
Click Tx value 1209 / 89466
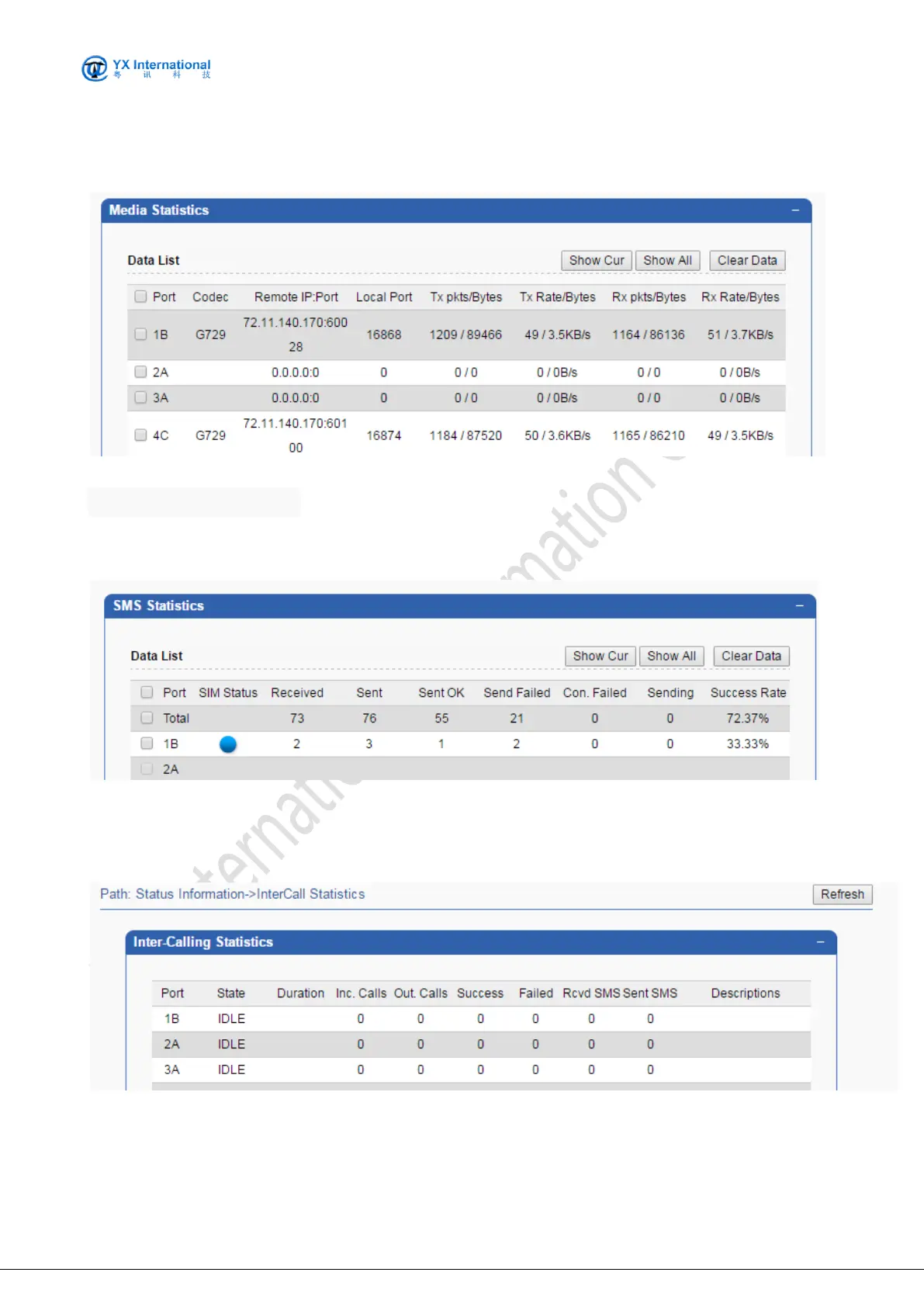[x=465, y=335]
